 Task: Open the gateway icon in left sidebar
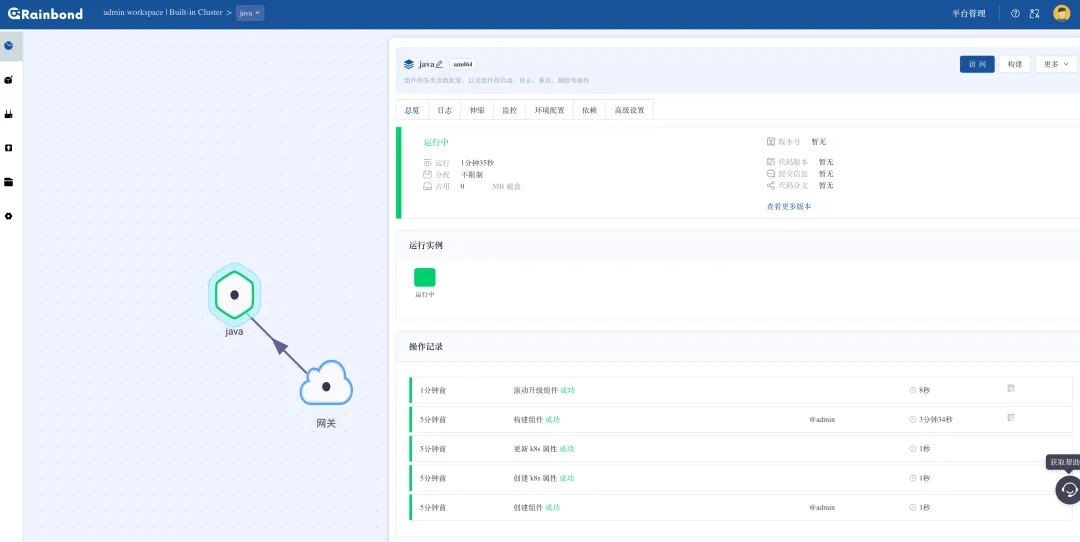click(x=9, y=114)
